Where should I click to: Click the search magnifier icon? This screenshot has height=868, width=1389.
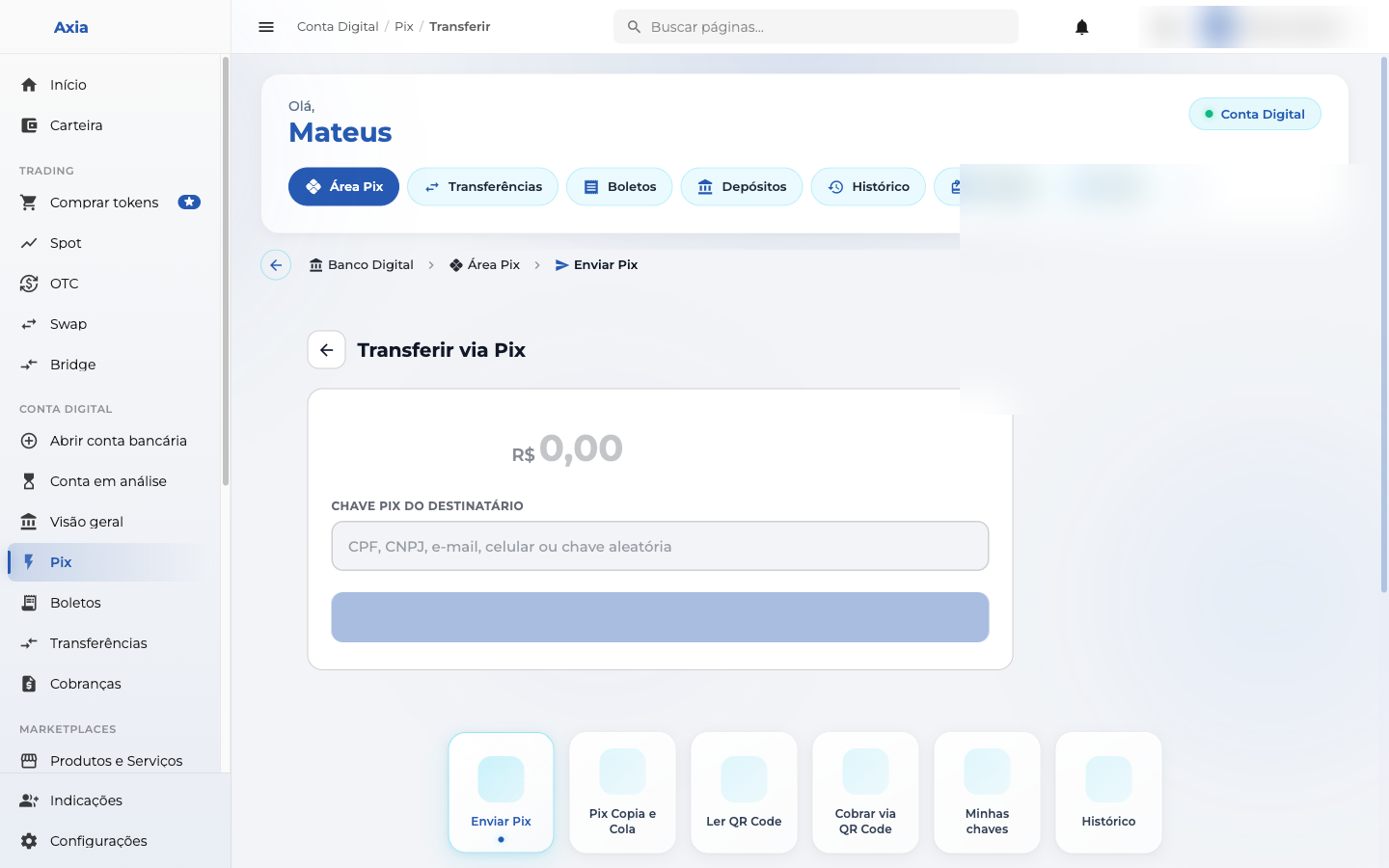[634, 27]
